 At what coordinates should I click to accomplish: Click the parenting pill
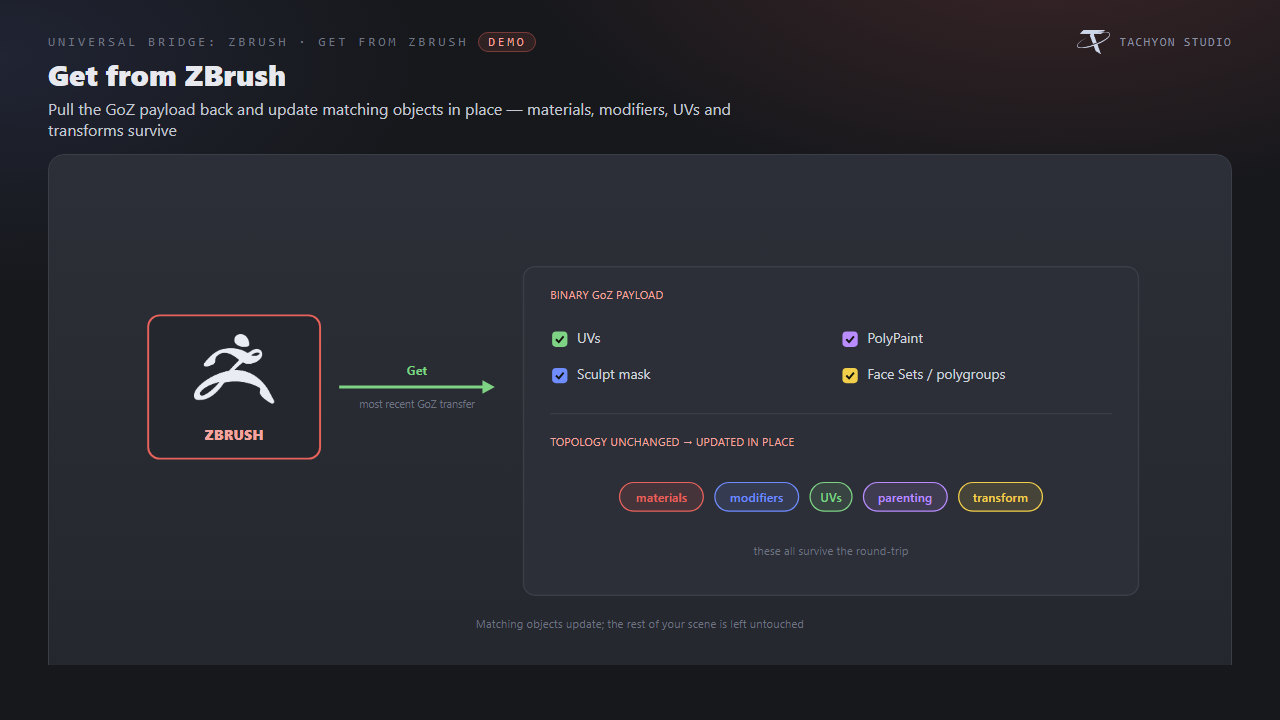905,497
